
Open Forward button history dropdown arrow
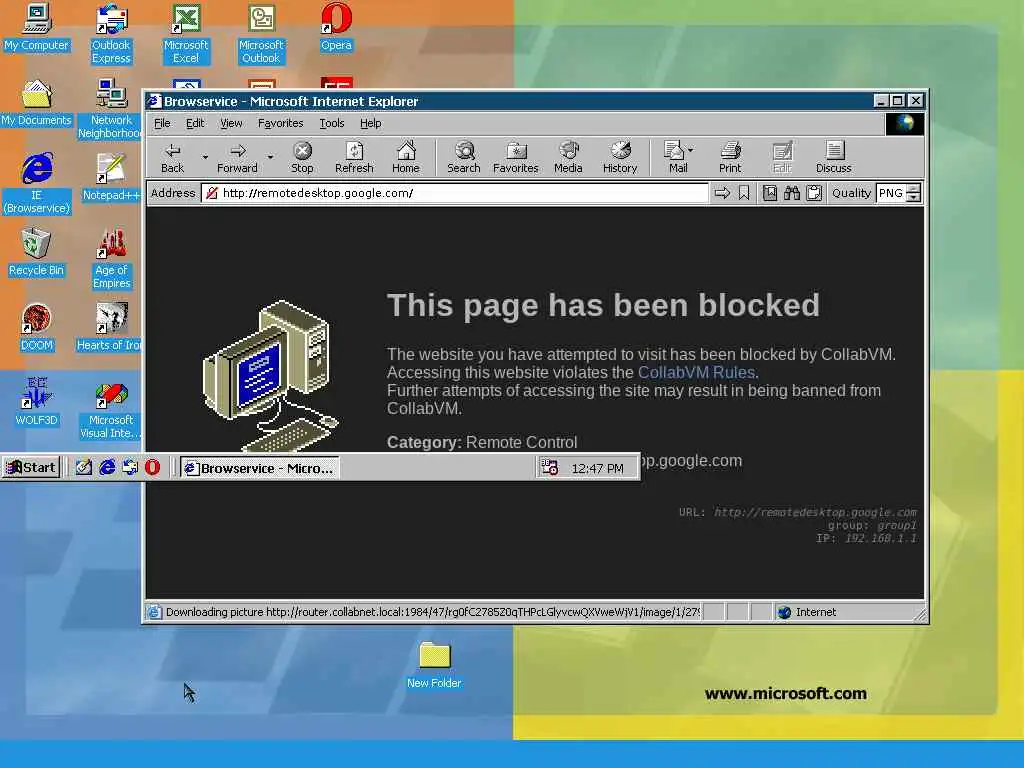270,157
